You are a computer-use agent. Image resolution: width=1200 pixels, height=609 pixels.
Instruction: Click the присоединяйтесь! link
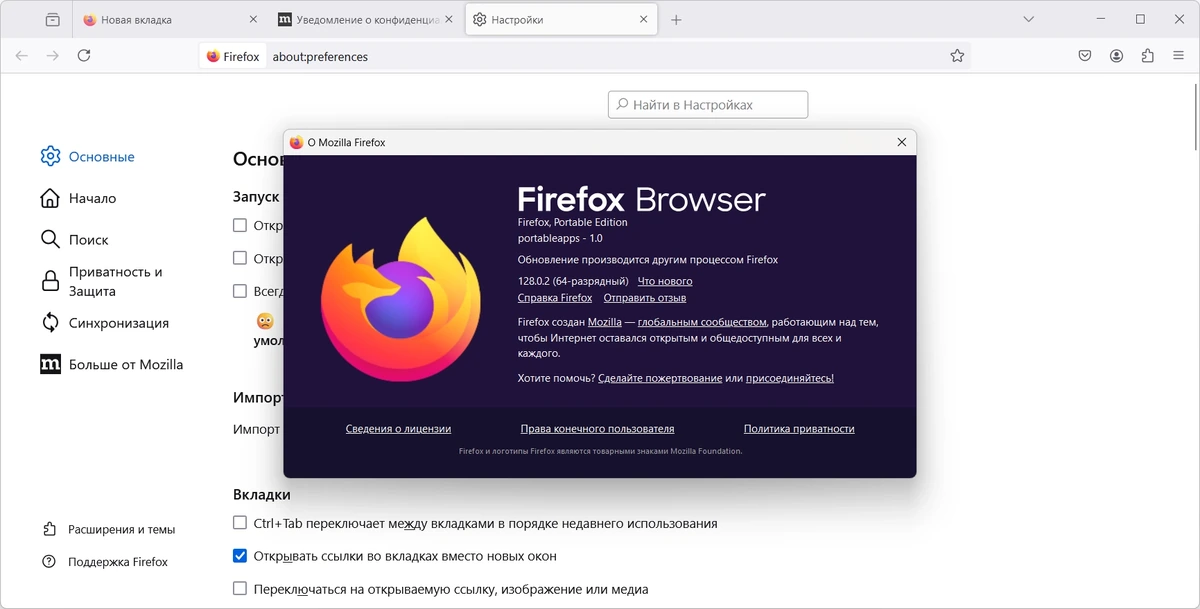pyautogui.click(x=790, y=378)
